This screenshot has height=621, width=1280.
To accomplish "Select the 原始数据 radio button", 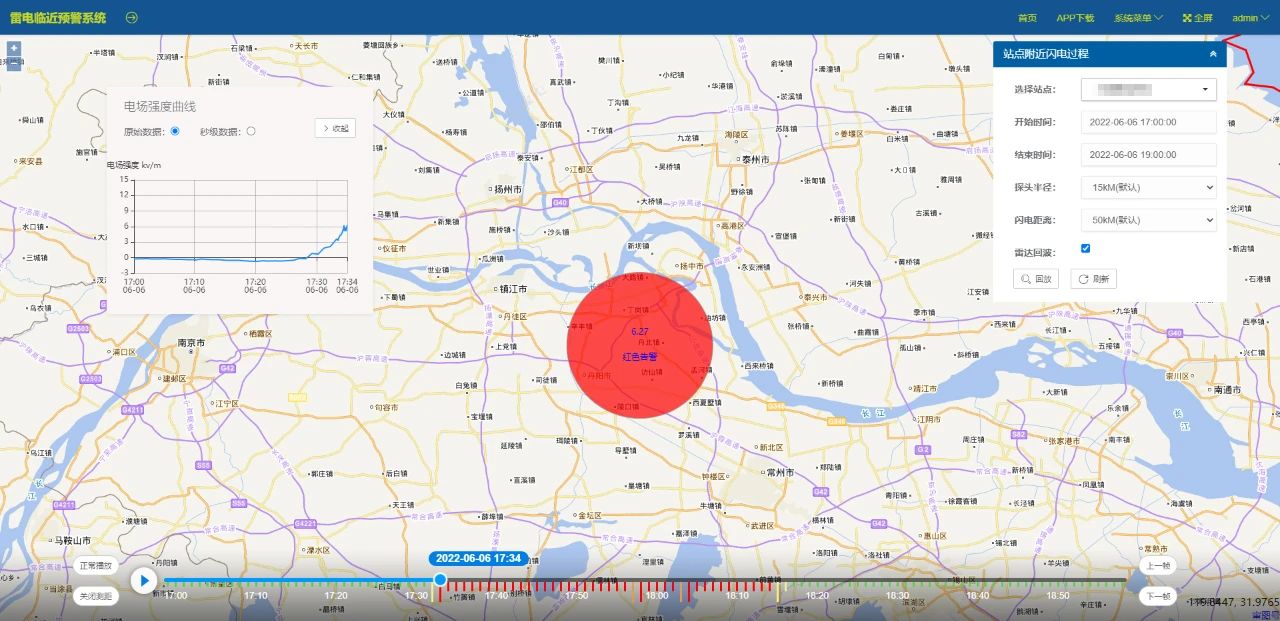I will pyautogui.click(x=175, y=131).
